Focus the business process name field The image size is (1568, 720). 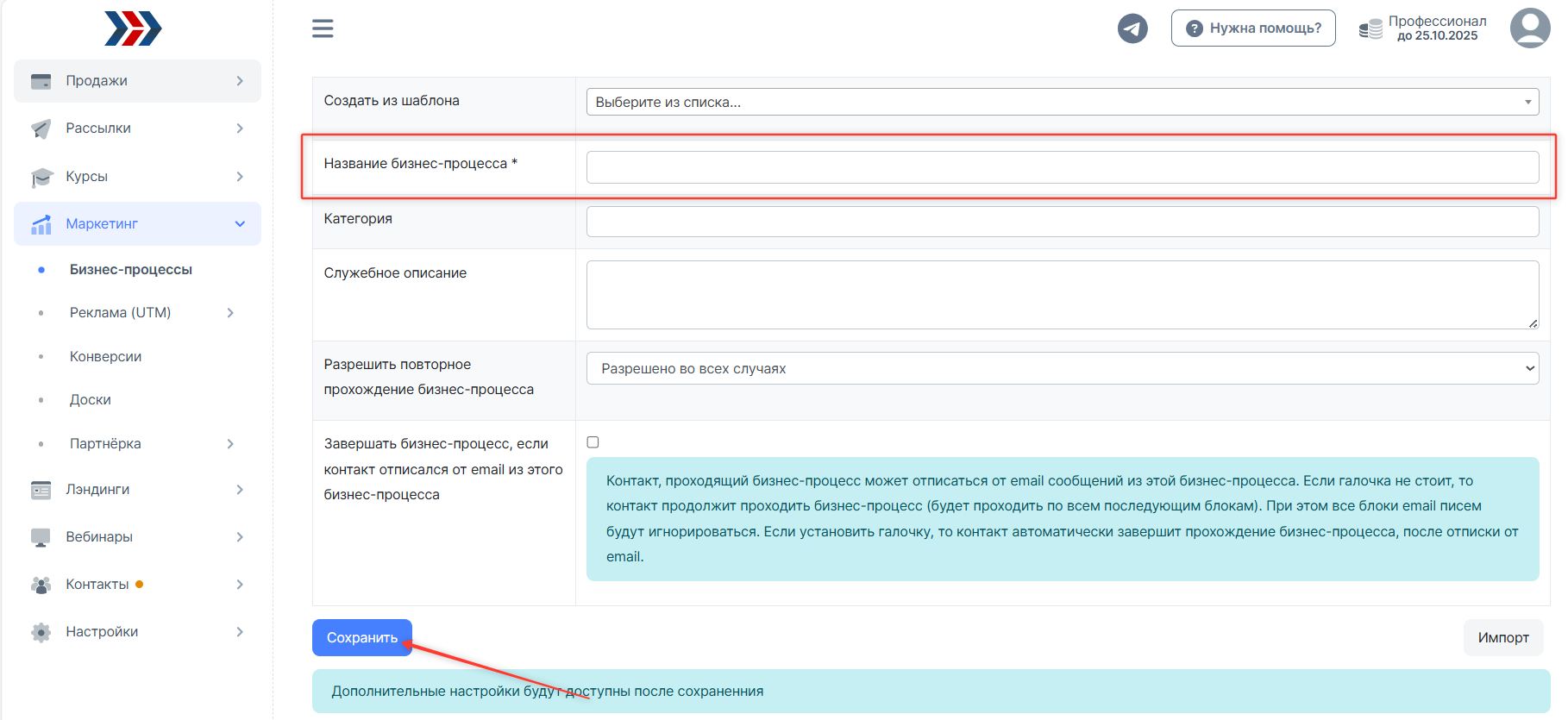pos(1062,167)
